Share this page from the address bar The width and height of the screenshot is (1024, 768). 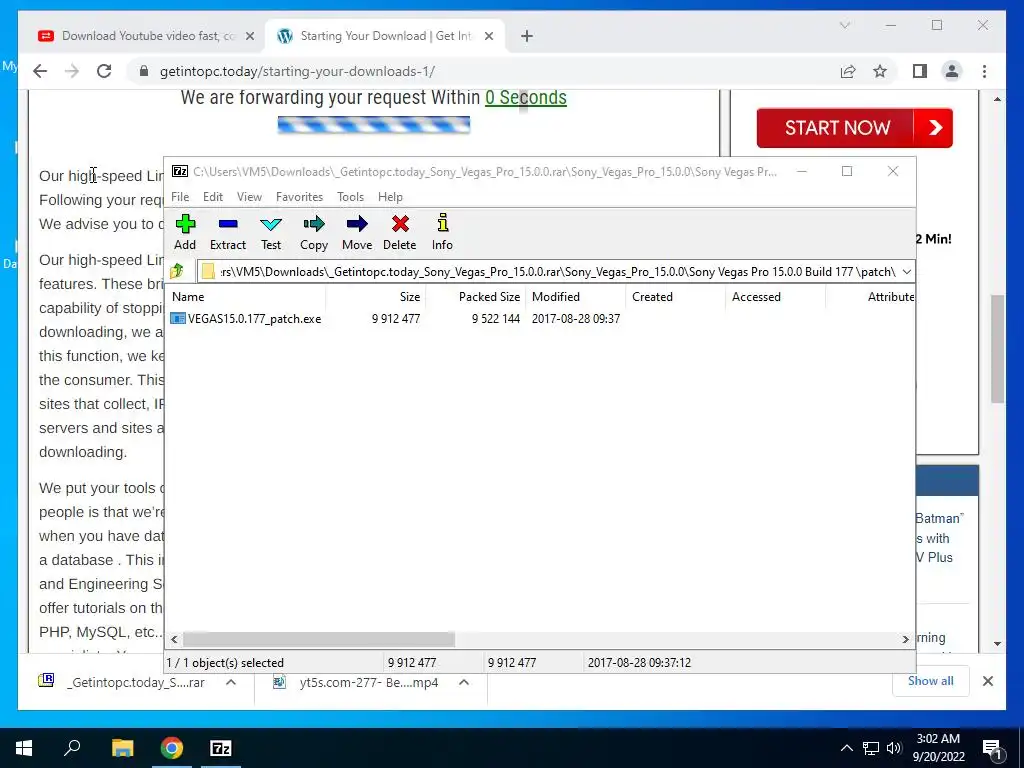pyautogui.click(x=848, y=71)
